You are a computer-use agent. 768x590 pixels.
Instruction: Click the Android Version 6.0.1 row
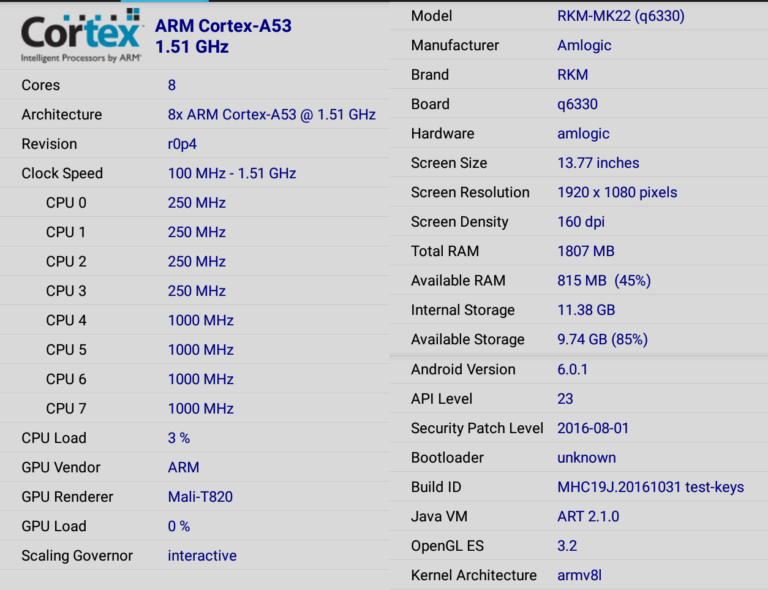(x=580, y=369)
